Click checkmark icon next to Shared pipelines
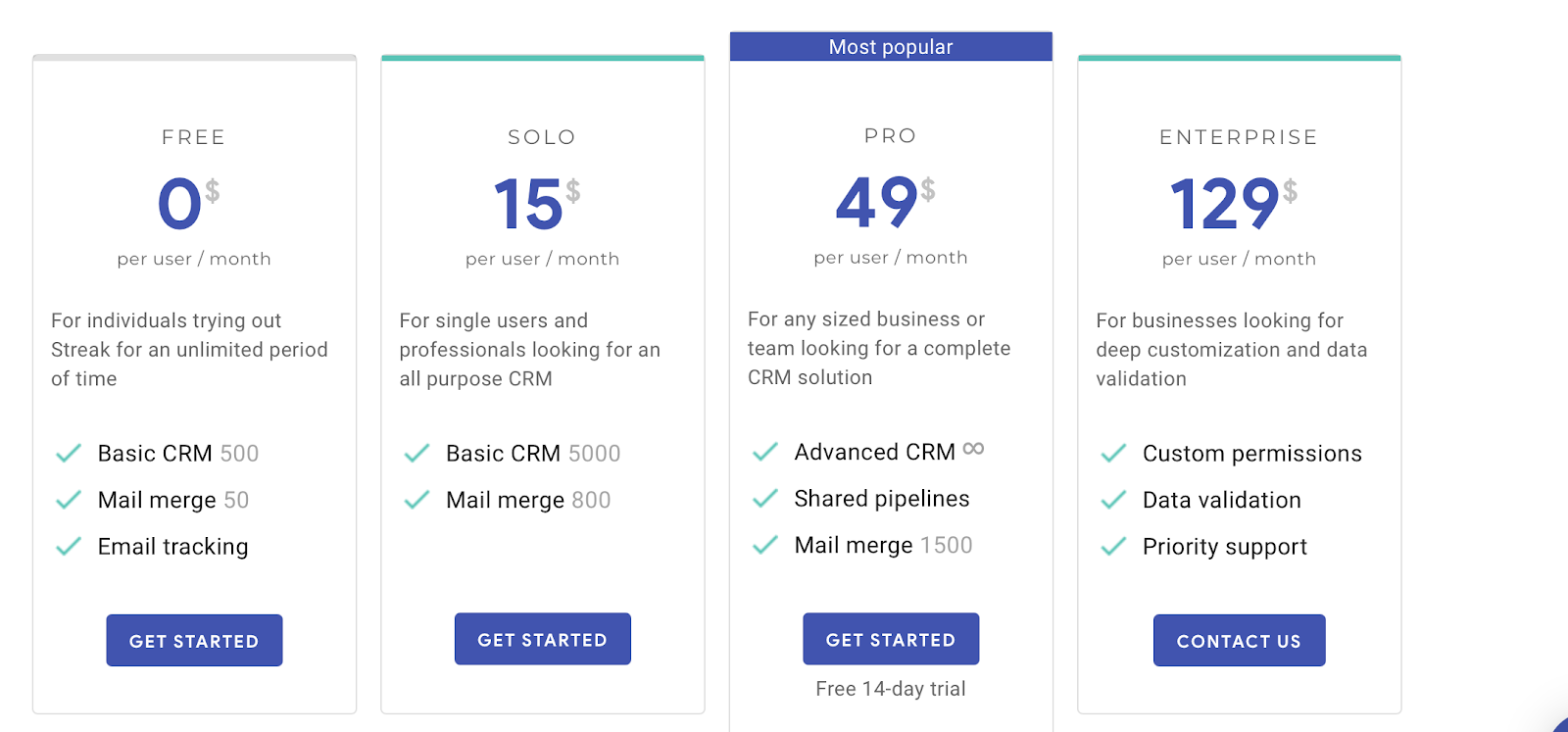 click(765, 499)
